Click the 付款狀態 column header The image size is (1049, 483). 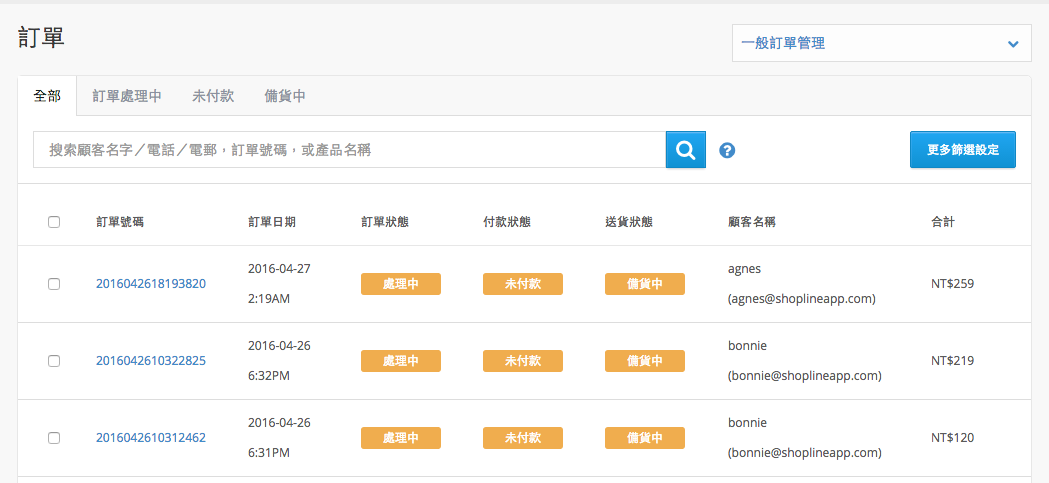(x=507, y=222)
